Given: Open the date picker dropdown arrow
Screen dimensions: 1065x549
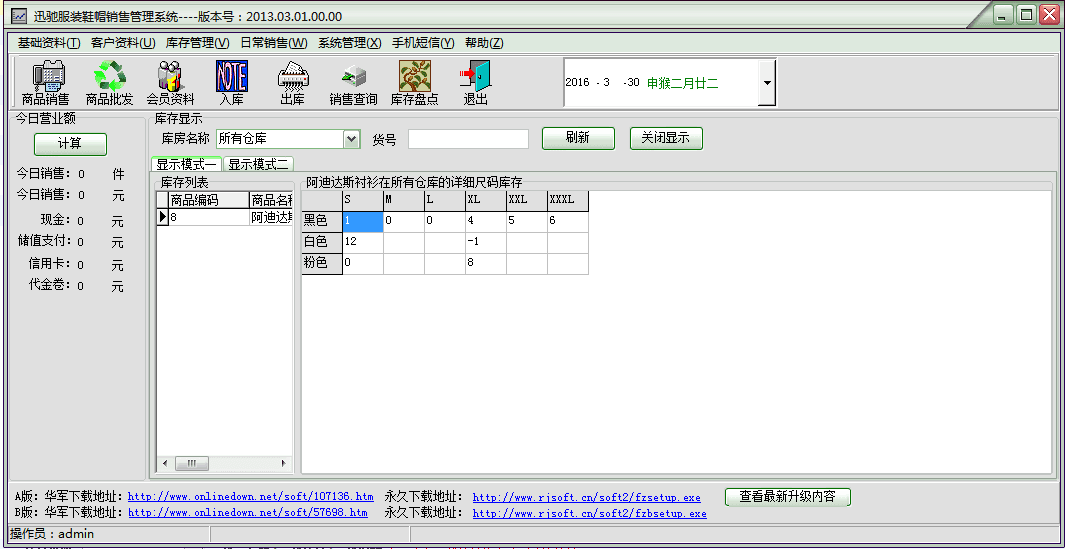Looking at the screenshot, I should coord(767,83).
